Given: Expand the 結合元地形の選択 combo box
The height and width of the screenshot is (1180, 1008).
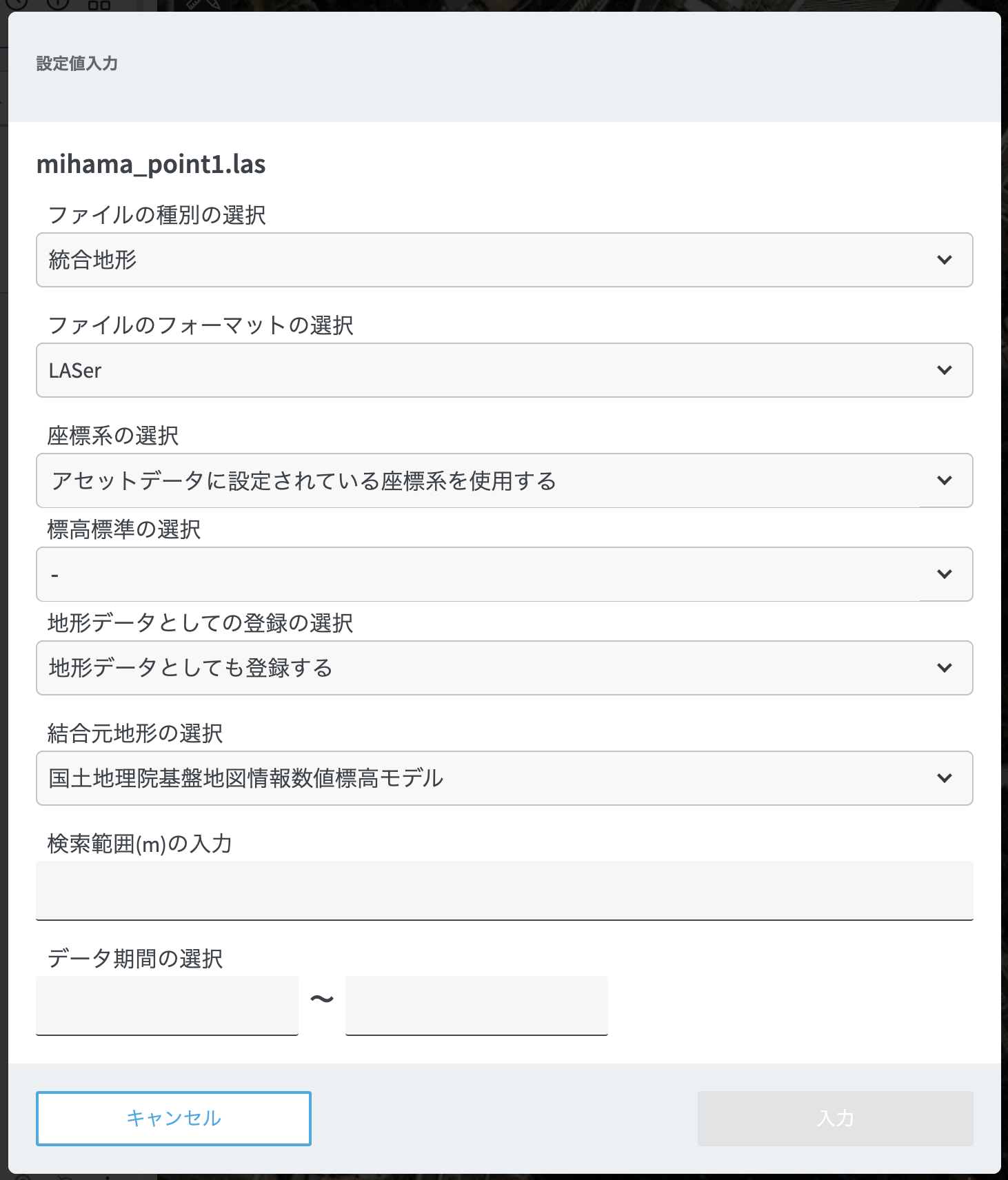Looking at the screenshot, I should tap(483, 778).
